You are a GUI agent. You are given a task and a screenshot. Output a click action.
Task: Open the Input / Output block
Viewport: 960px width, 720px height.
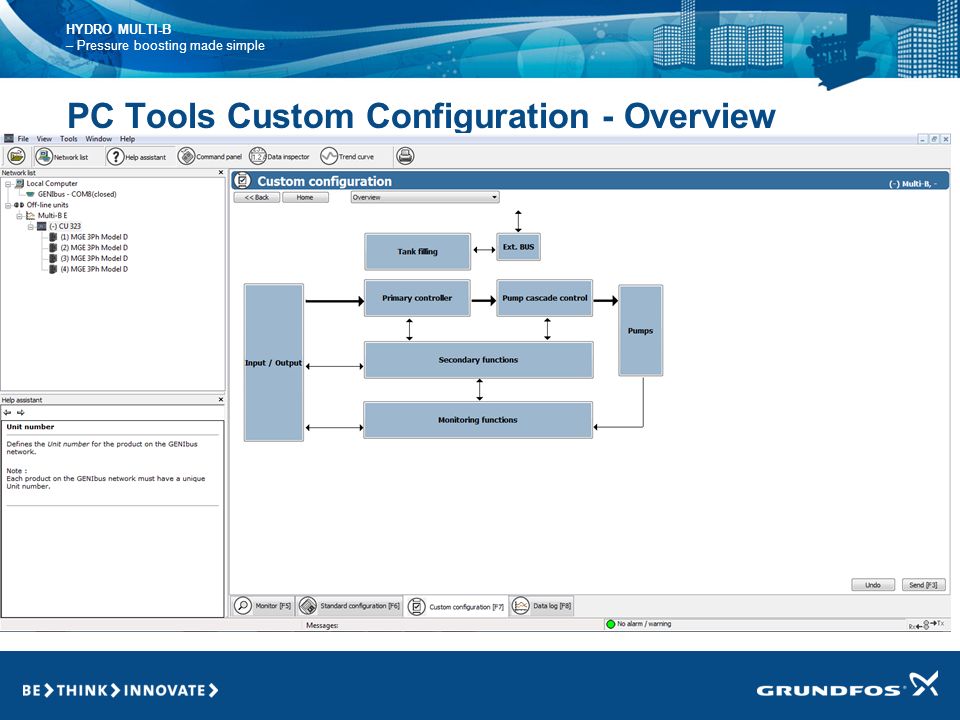[x=274, y=362]
